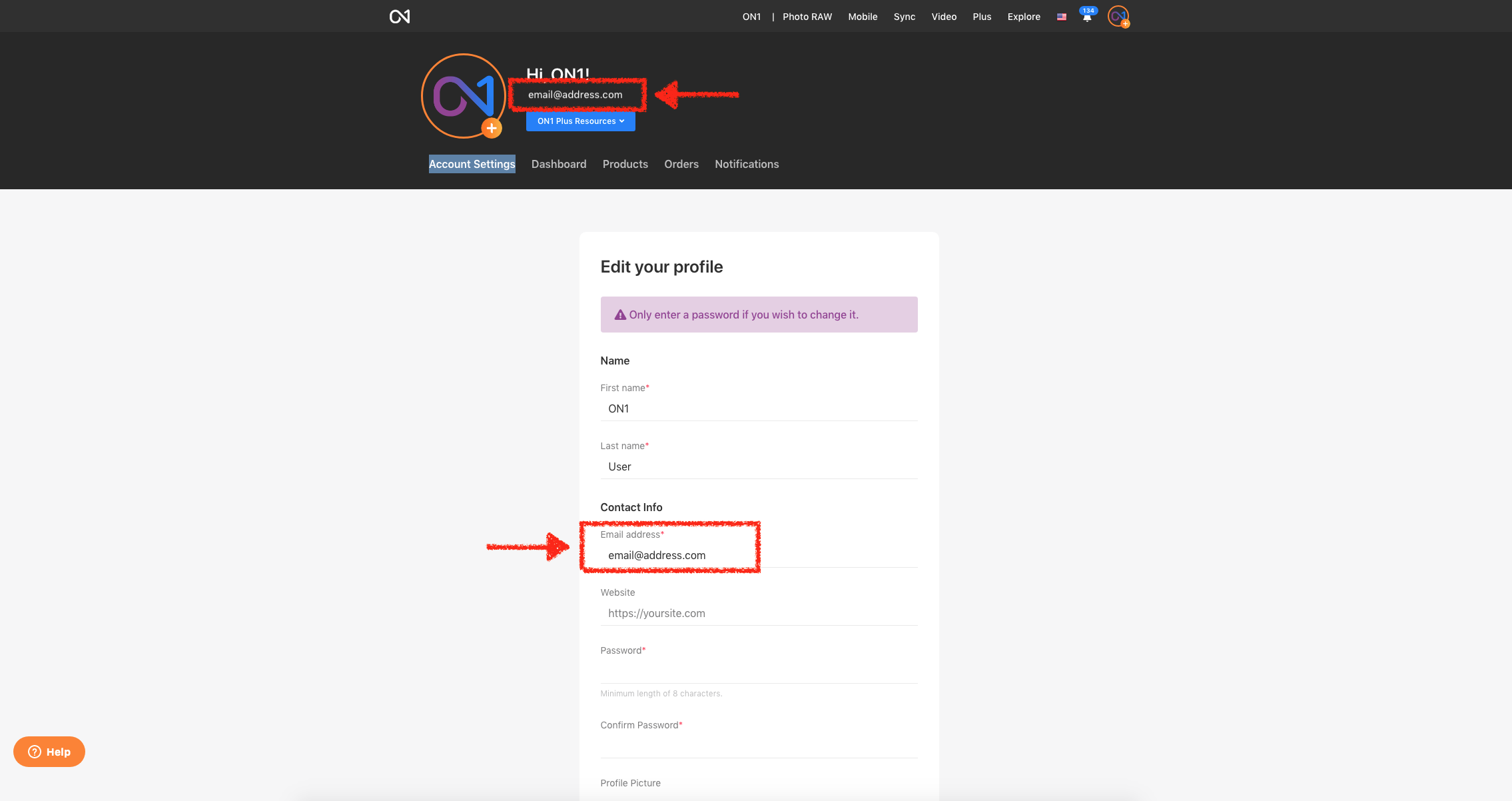Focus the Email address field

click(759, 556)
